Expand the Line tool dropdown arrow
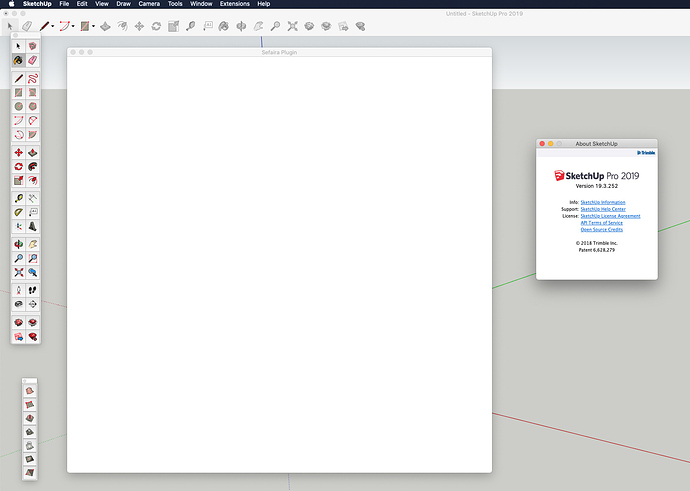 click(x=53, y=26)
